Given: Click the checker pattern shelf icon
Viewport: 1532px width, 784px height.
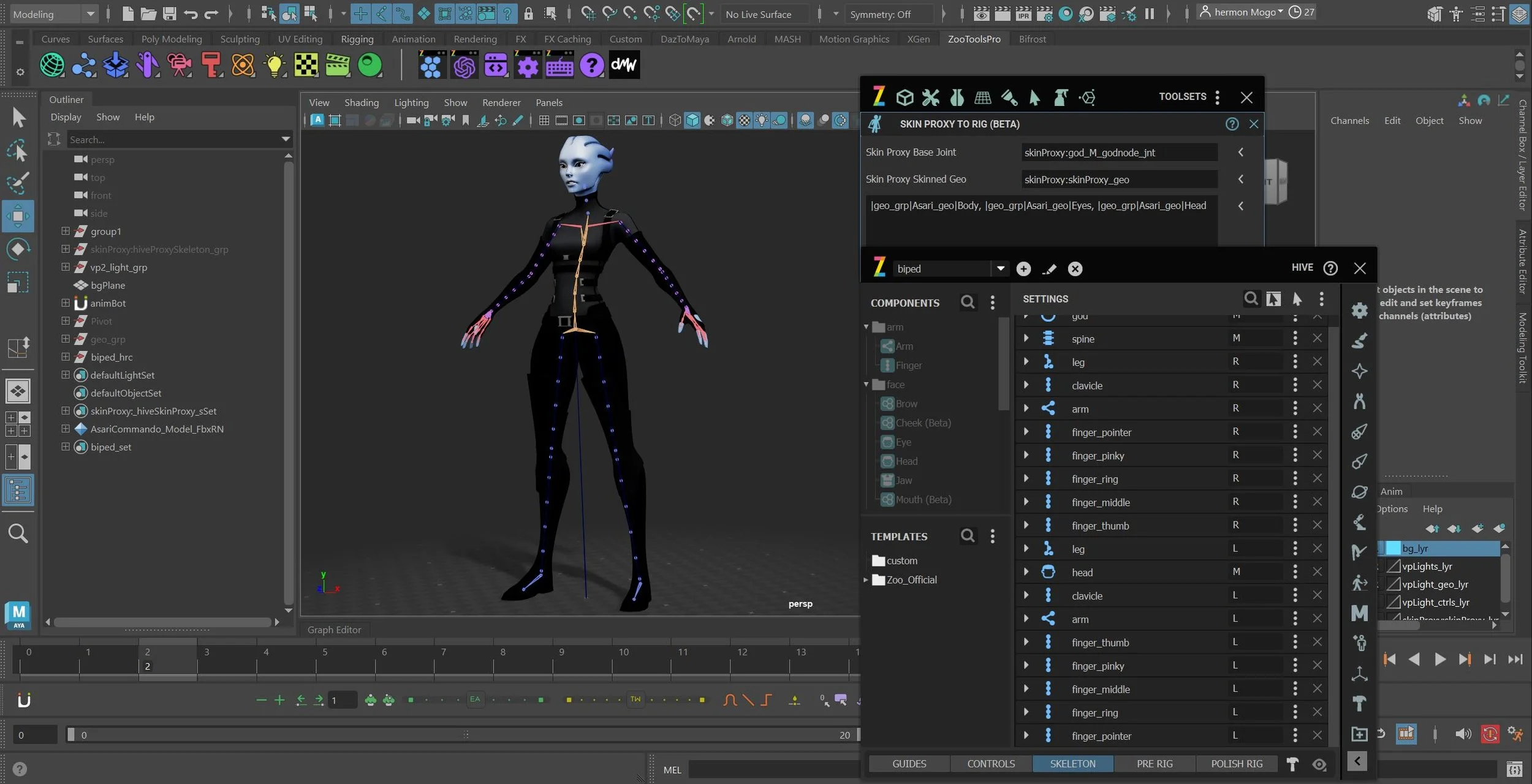Looking at the screenshot, I should (306, 65).
